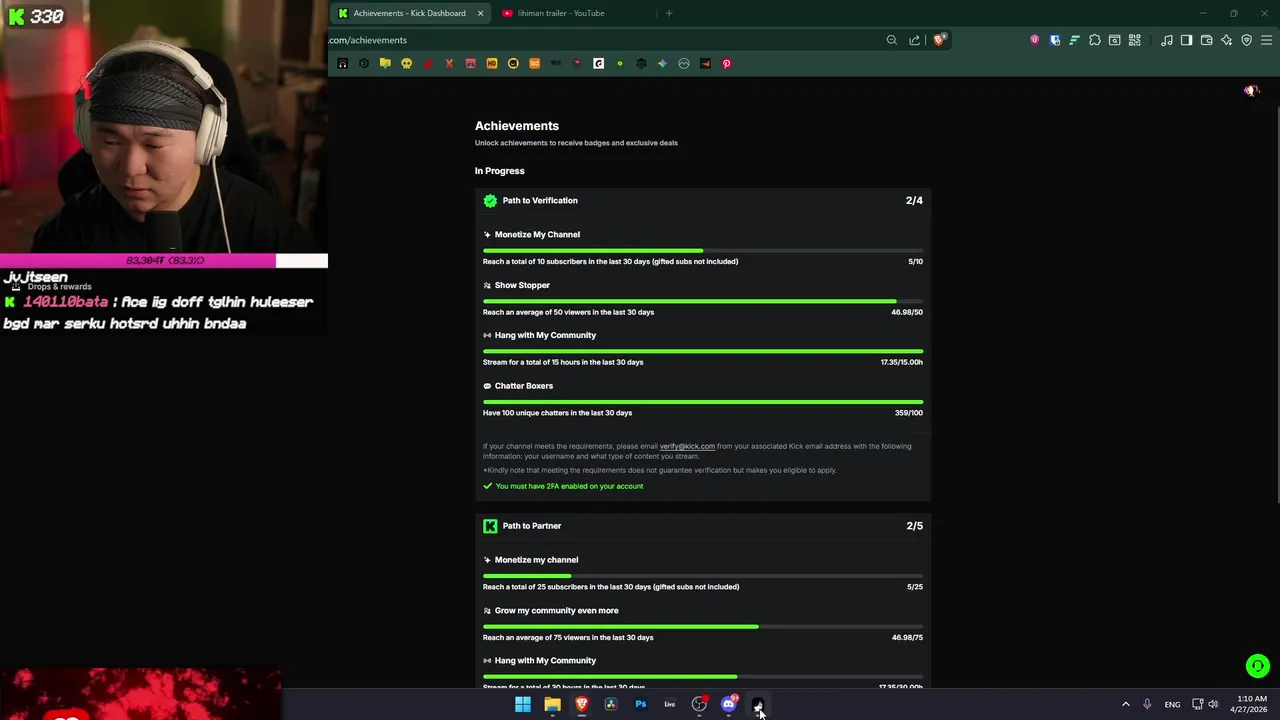Click the Hang with My Community 17.35/15.00h value
The height and width of the screenshot is (720, 1280).
point(901,362)
